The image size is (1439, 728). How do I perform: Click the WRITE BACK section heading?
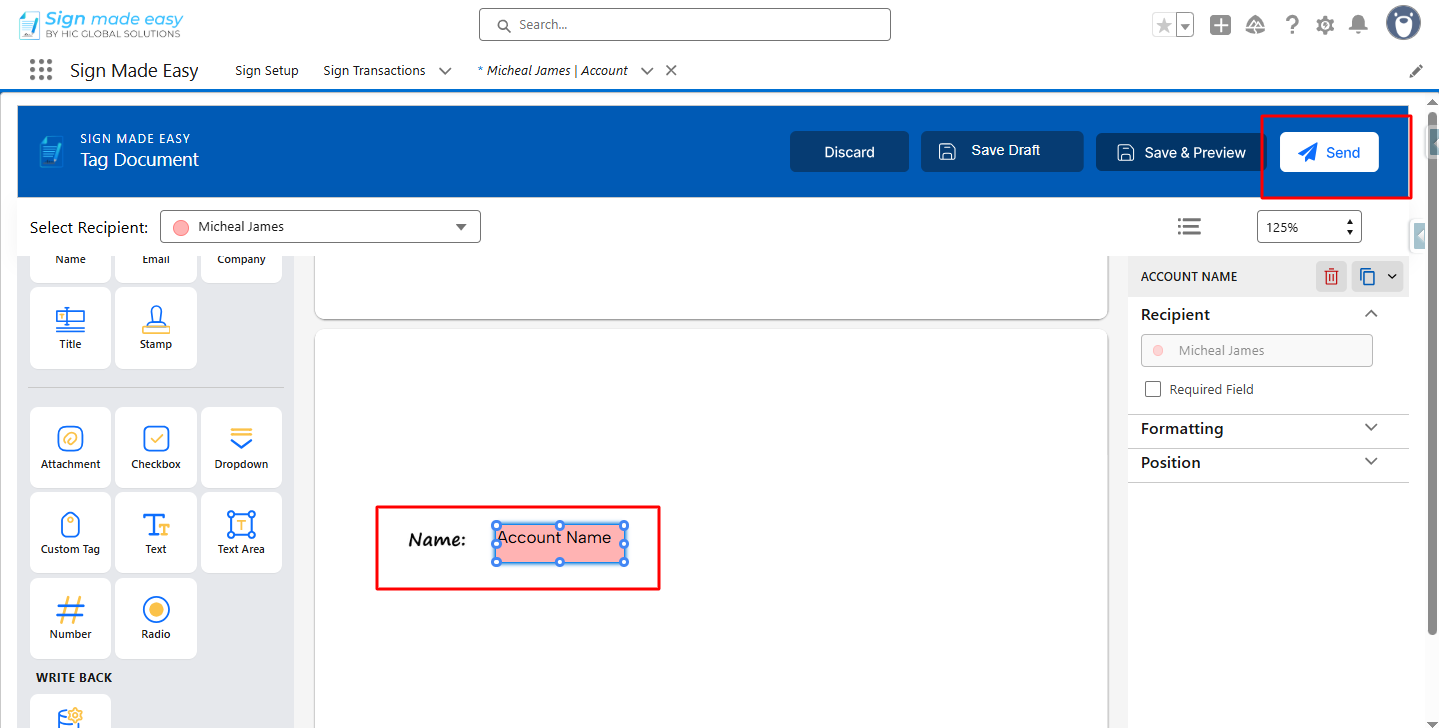74,678
